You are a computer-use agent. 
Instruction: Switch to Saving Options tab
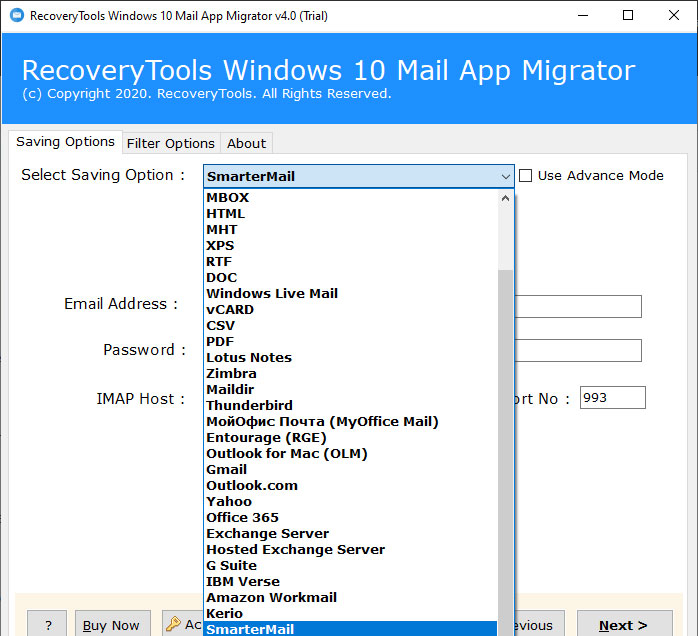tap(65, 142)
